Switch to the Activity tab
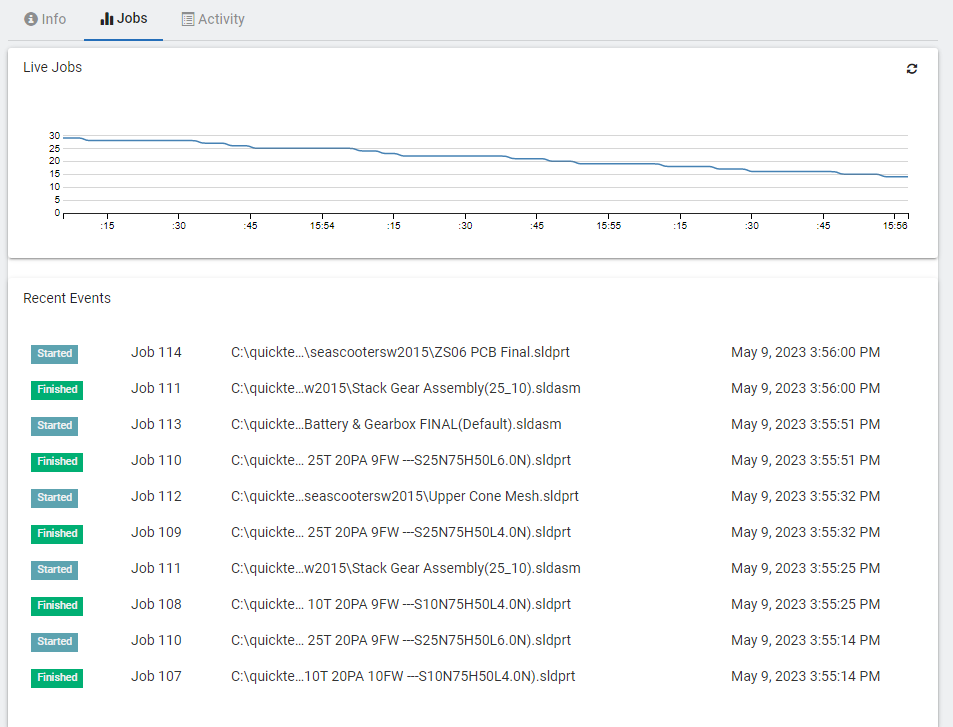 click(x=212, y=19)
